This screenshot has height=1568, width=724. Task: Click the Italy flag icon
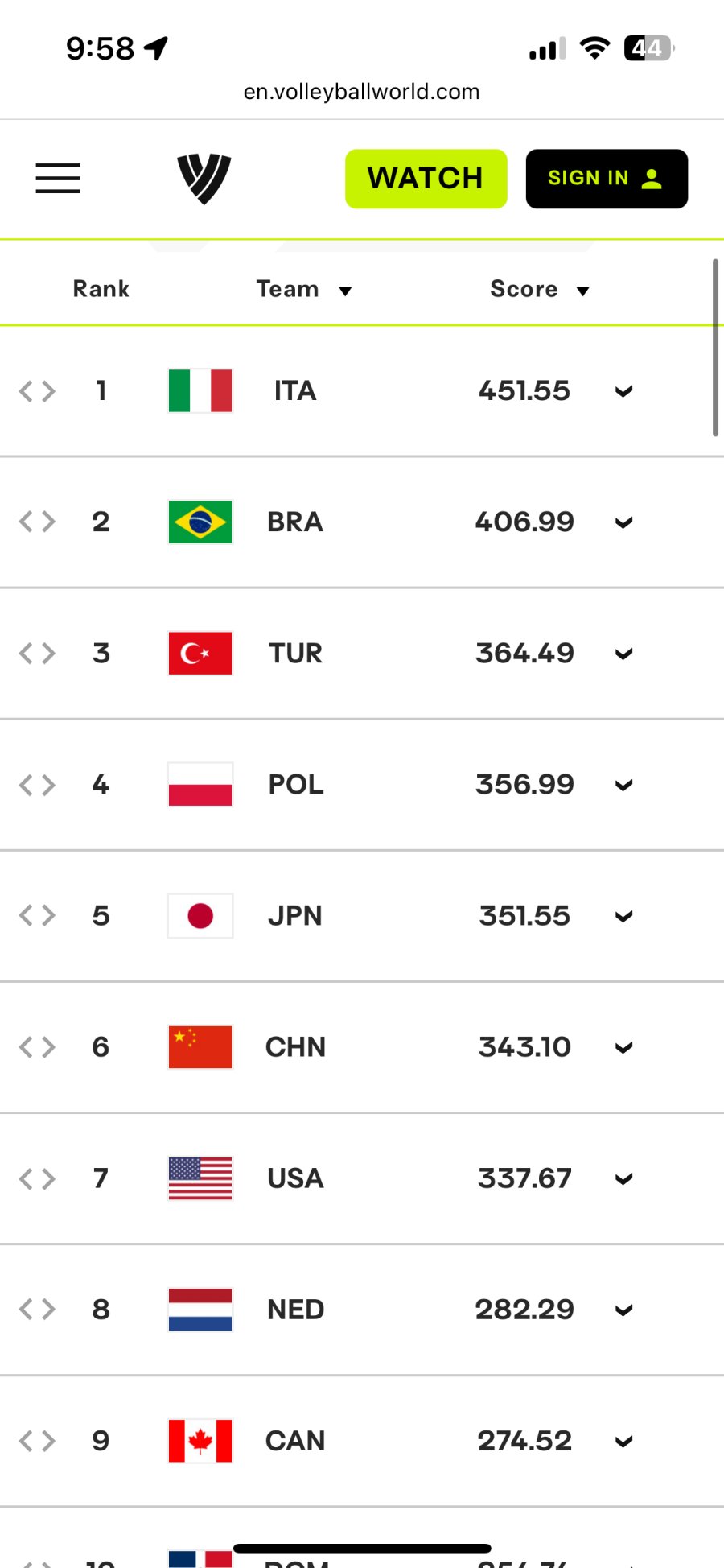[200, 391]
